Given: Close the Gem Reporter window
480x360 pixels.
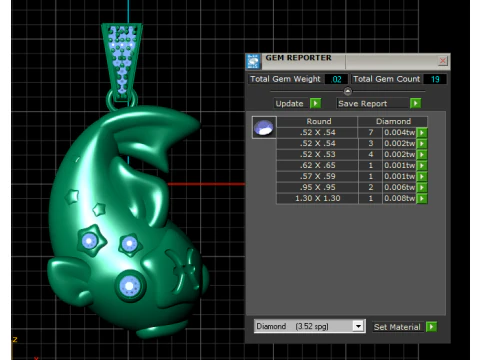Looking at the screenshot, I should click(443, 61).
